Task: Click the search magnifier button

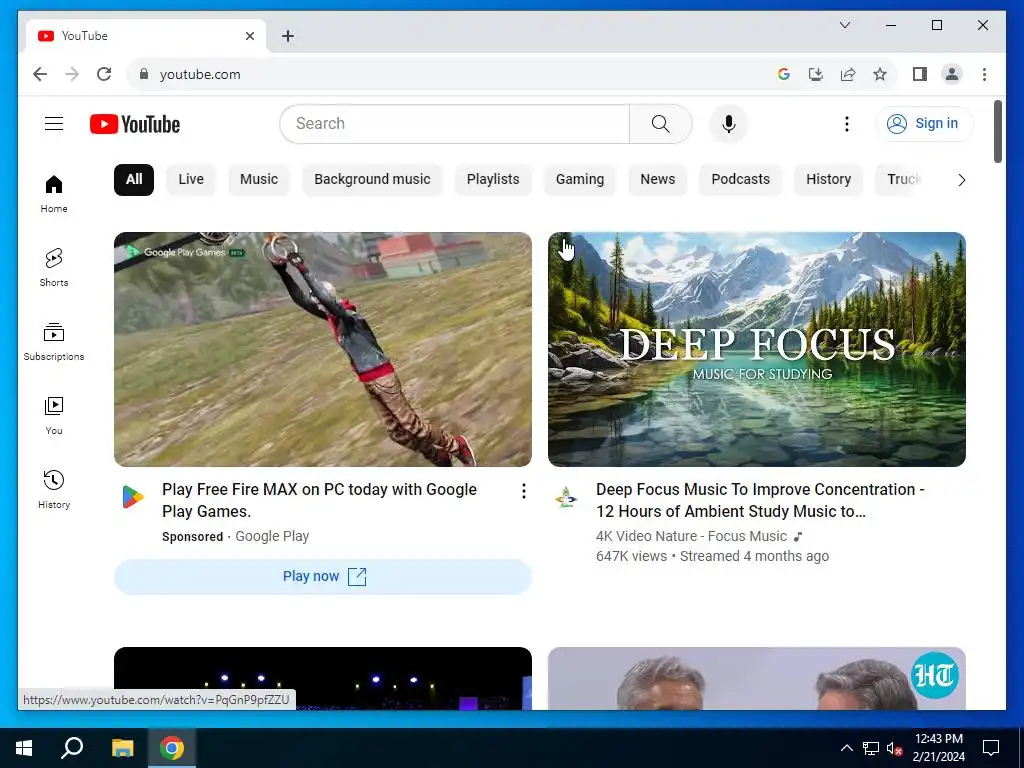Action: (660, 123)
